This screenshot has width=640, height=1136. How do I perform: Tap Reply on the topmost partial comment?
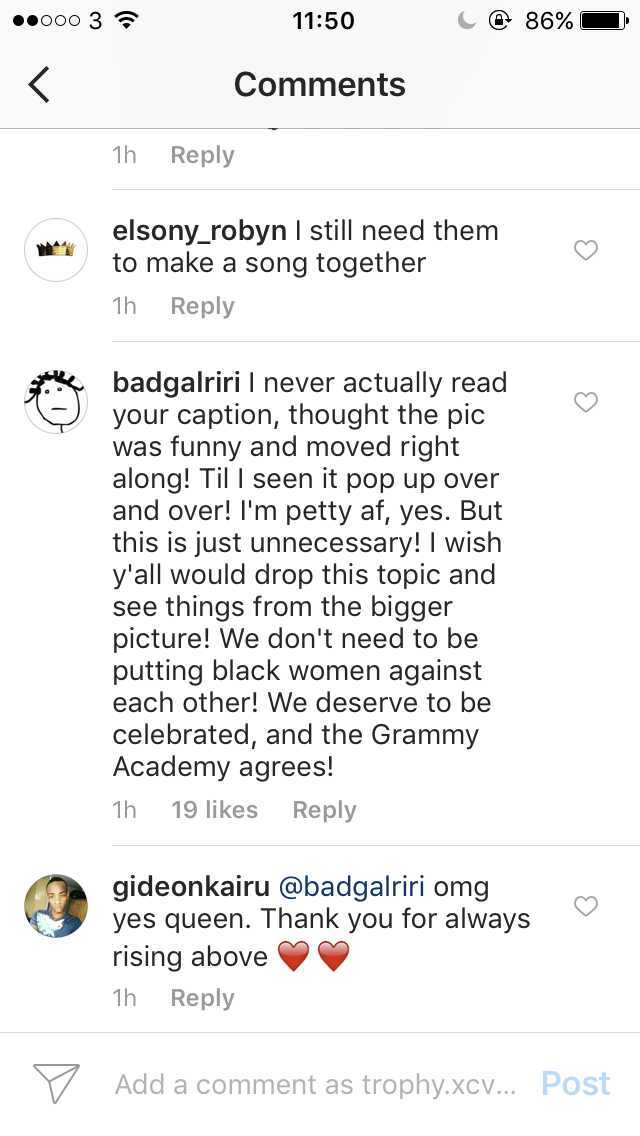[x=202, y=155]
